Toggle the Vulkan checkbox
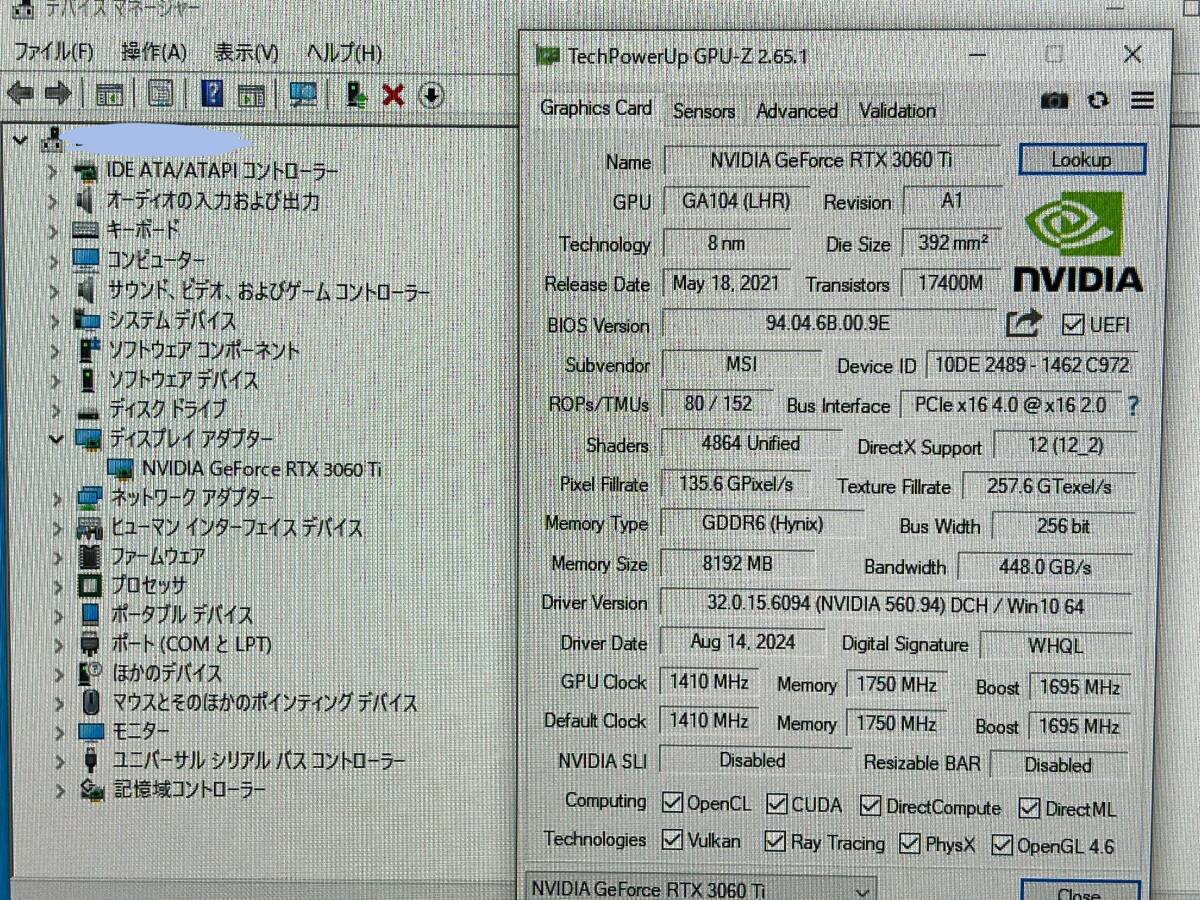 673,840
